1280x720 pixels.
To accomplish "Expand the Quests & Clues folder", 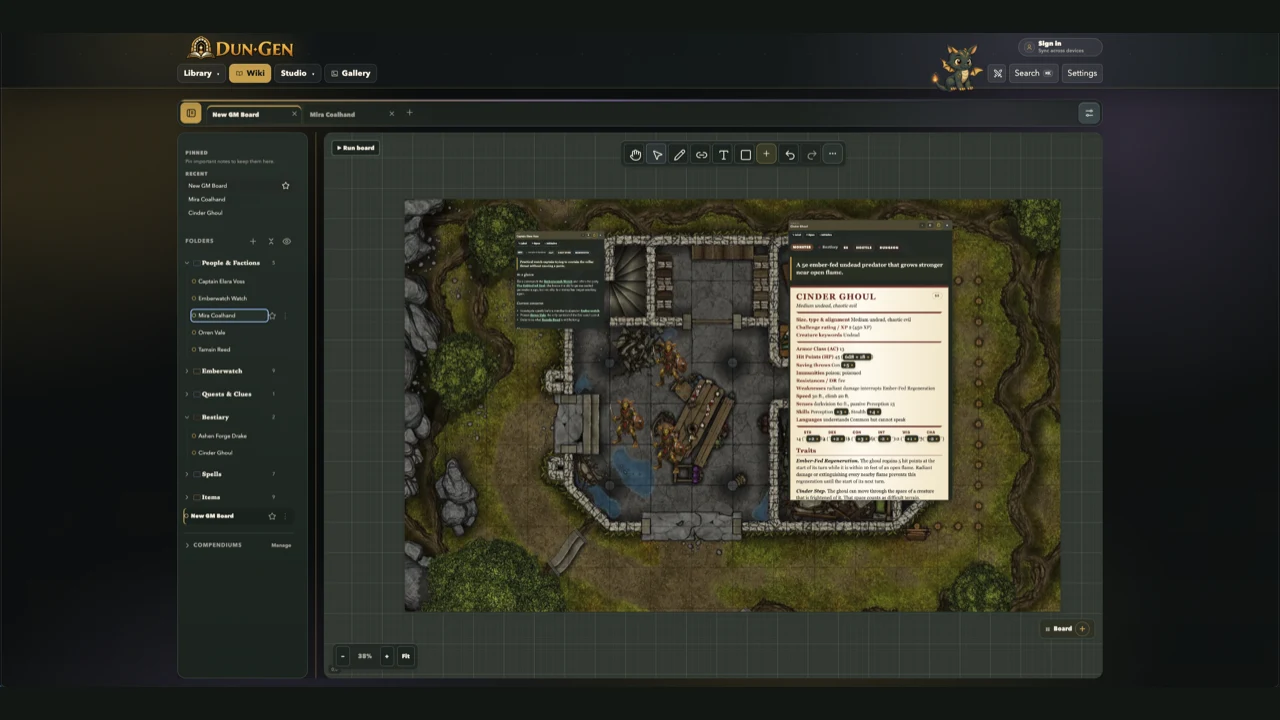I will click(187, 394).
